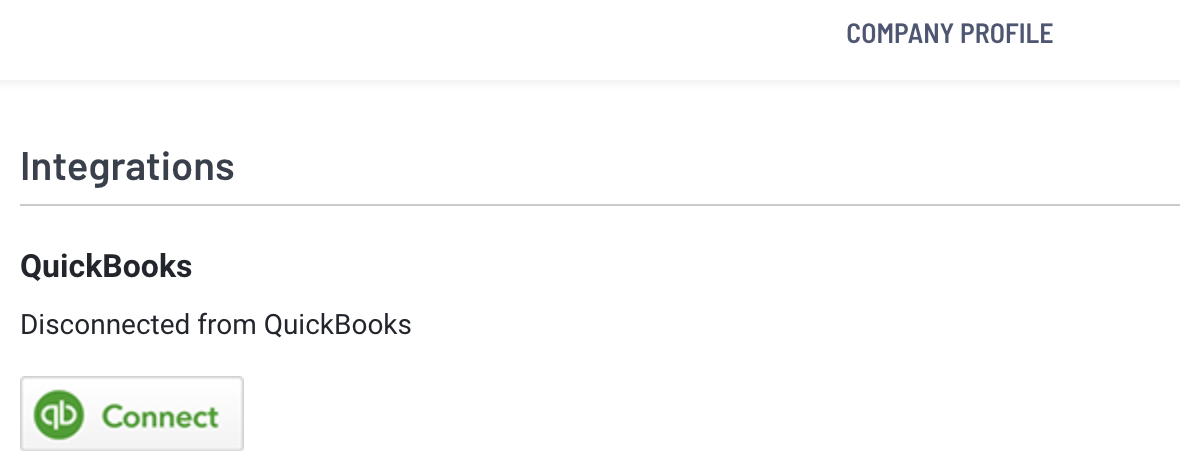
Task: Start QuickBooks integration via the Connect button
Action: click(x=132, y=414)
